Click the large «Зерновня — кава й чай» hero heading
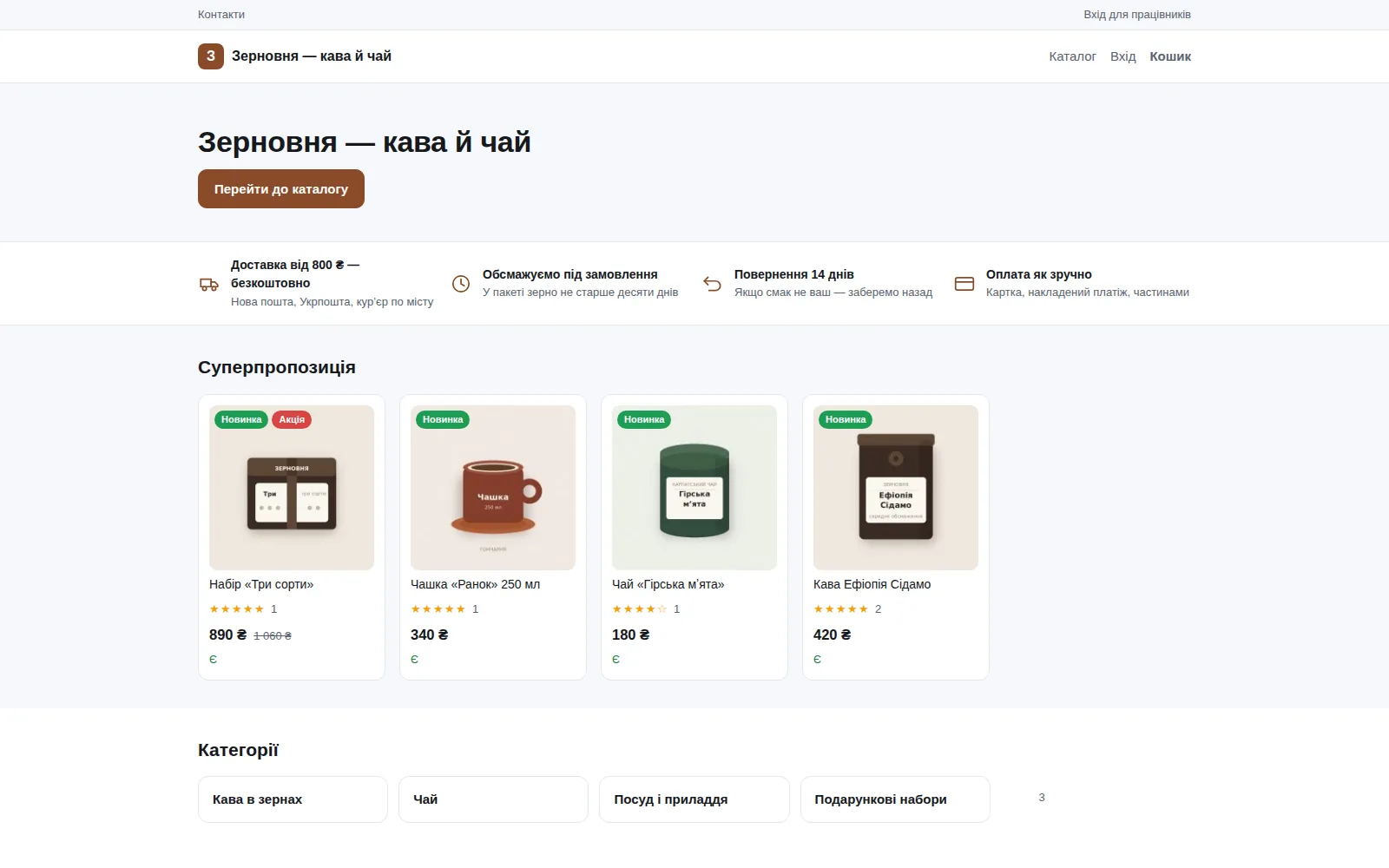Image resolution: width=1389 pixels, height=868 pixels. coord(365,142)
